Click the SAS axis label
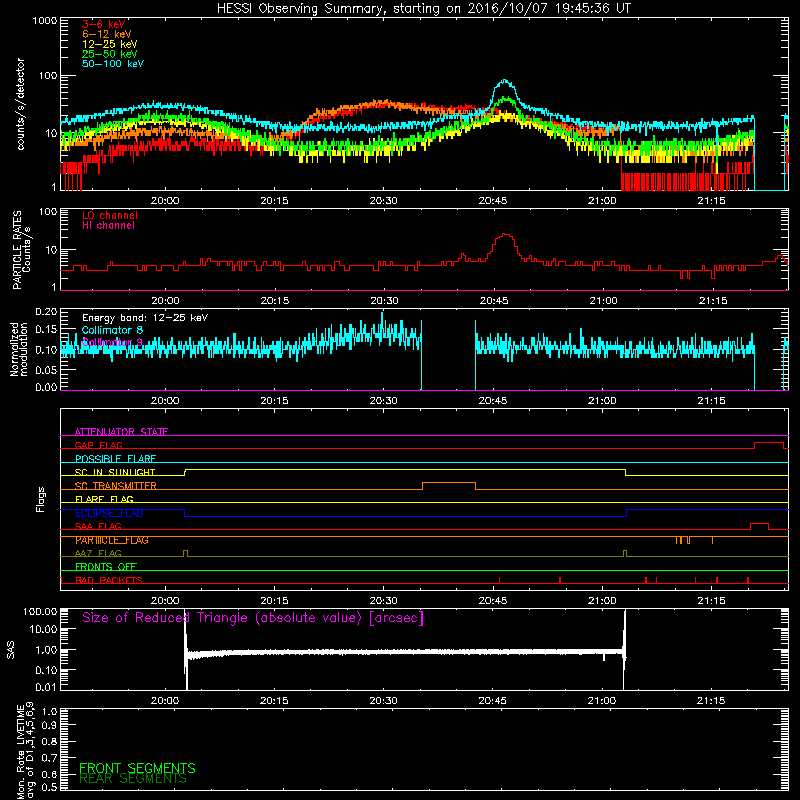 coord(11,650)
